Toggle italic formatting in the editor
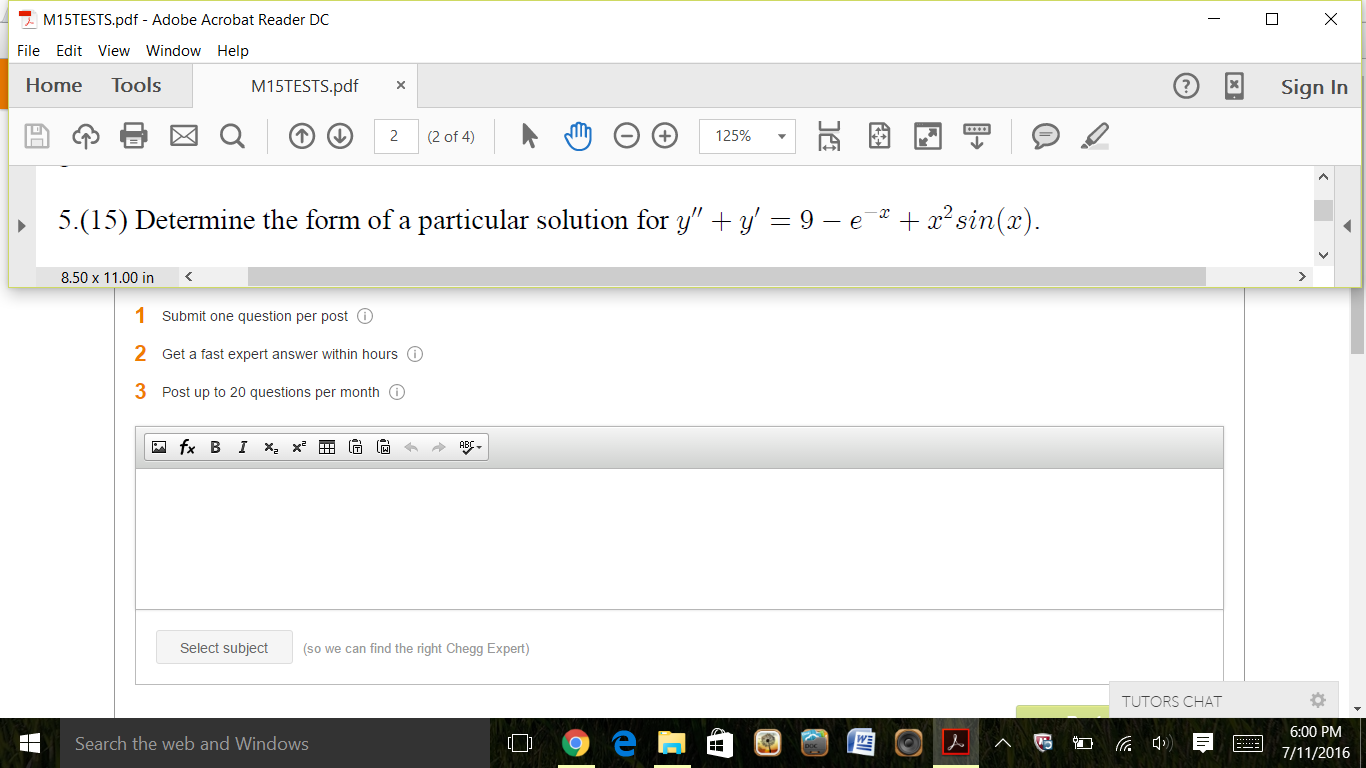 (x=243, y=447)
